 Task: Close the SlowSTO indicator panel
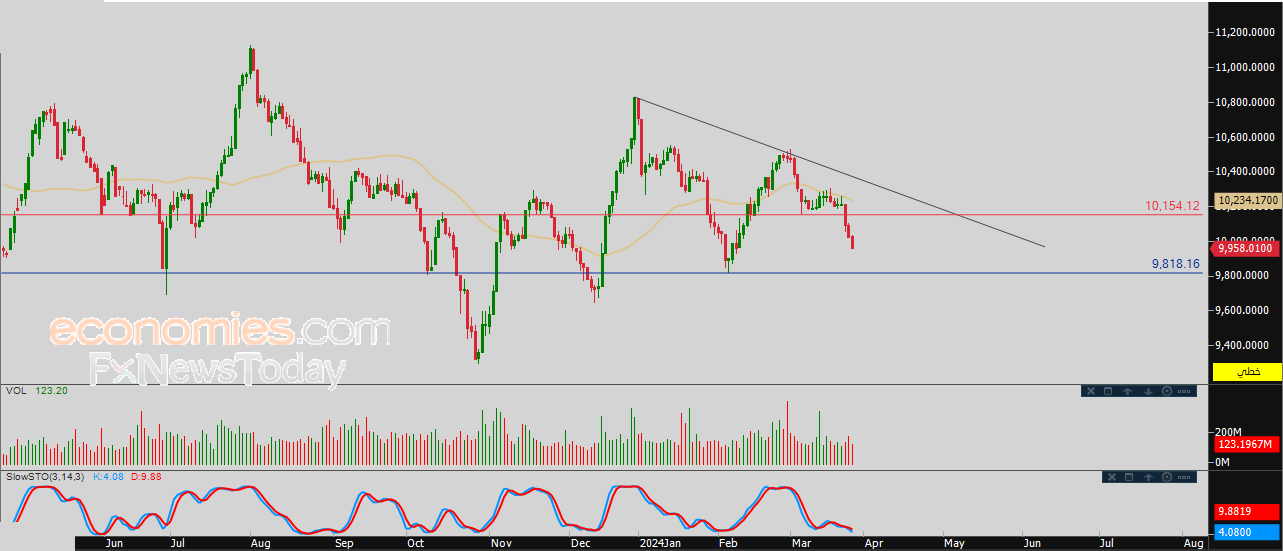pyautogui.click(x=1111, y=478)
